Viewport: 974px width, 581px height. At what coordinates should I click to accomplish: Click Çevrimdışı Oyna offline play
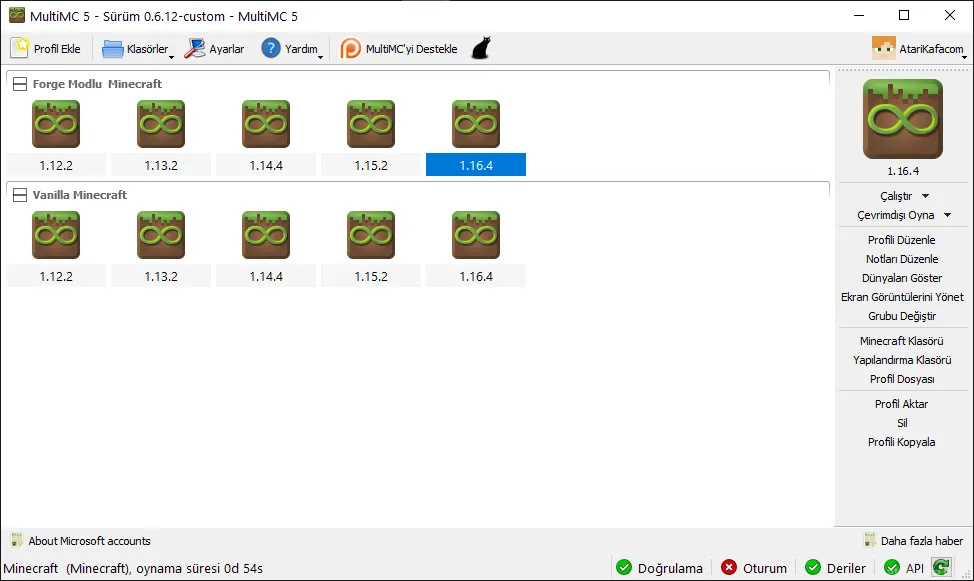[895, 215]
